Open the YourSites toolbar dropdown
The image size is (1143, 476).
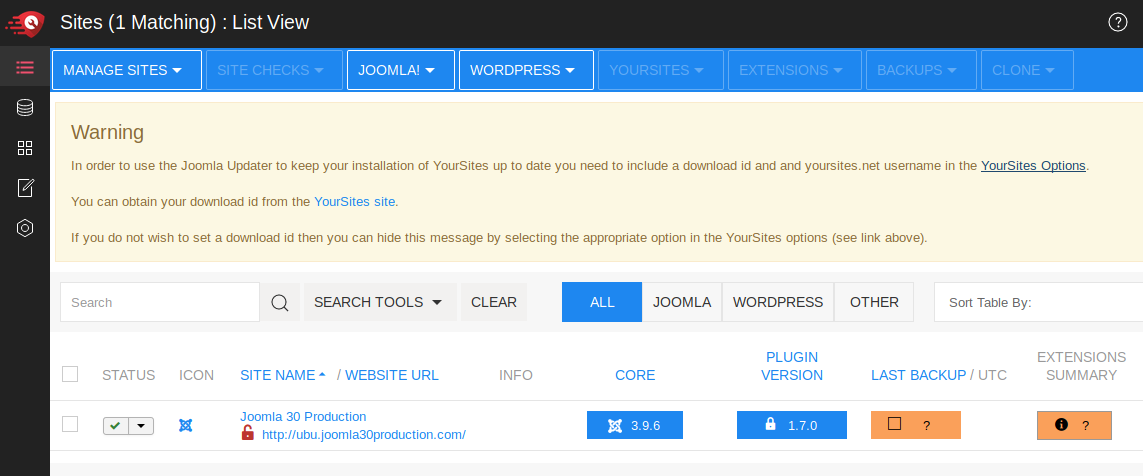click(x=660, y=70)
